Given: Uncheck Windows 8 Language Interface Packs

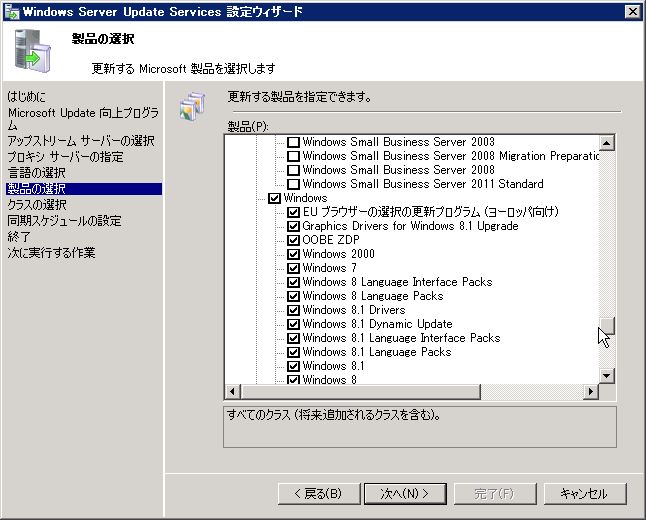Looking at the screenshot, I should click(x=293, y=282).
